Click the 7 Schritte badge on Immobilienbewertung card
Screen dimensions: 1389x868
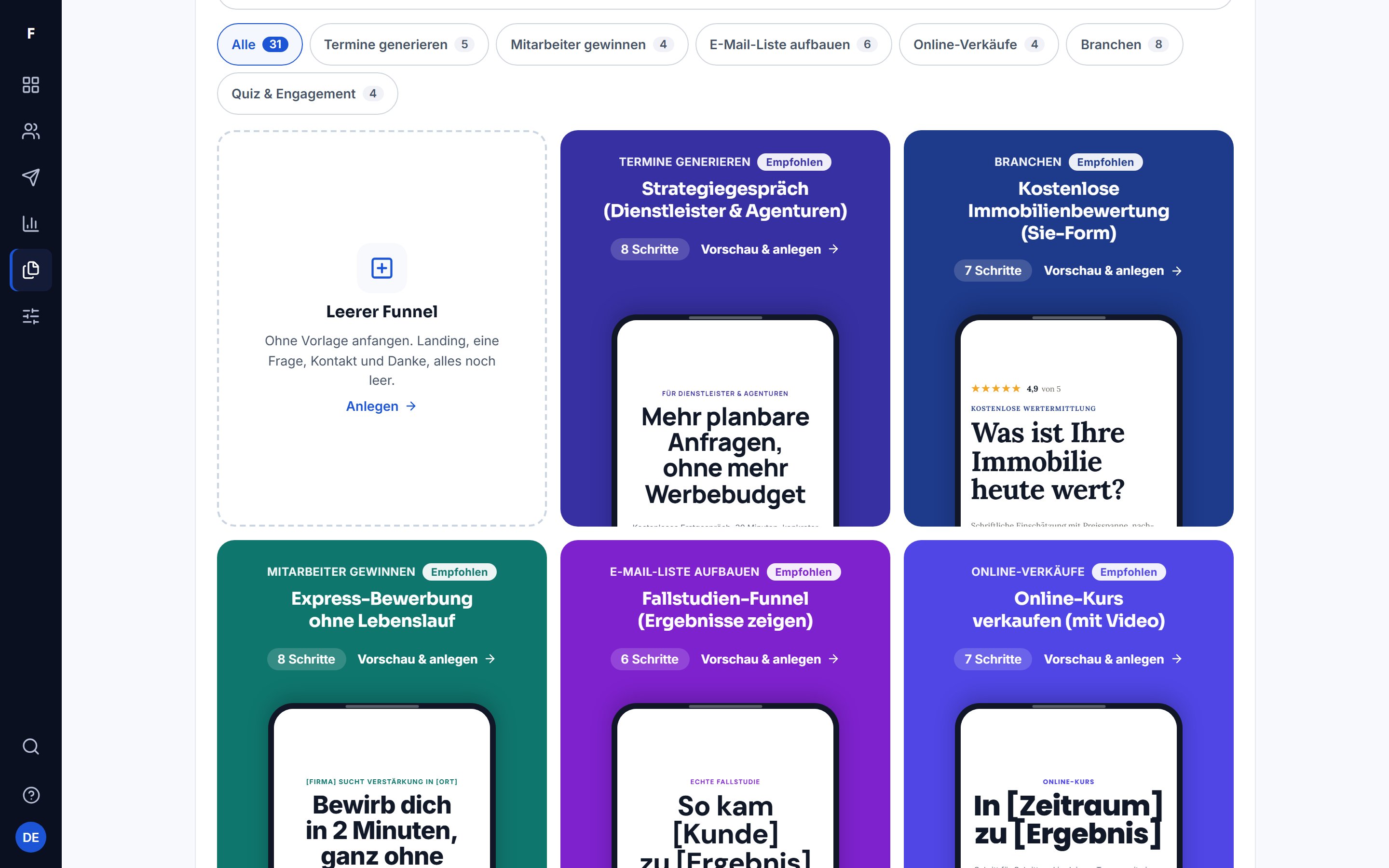pyautogui.click(x=993, y=271)
